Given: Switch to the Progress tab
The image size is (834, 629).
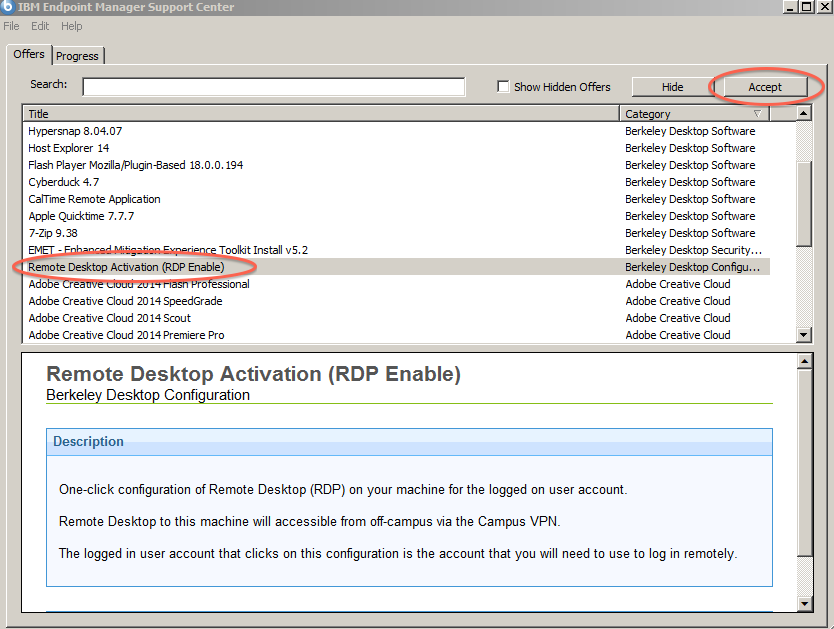Looking at the screenshot, I should coord(78,56).
